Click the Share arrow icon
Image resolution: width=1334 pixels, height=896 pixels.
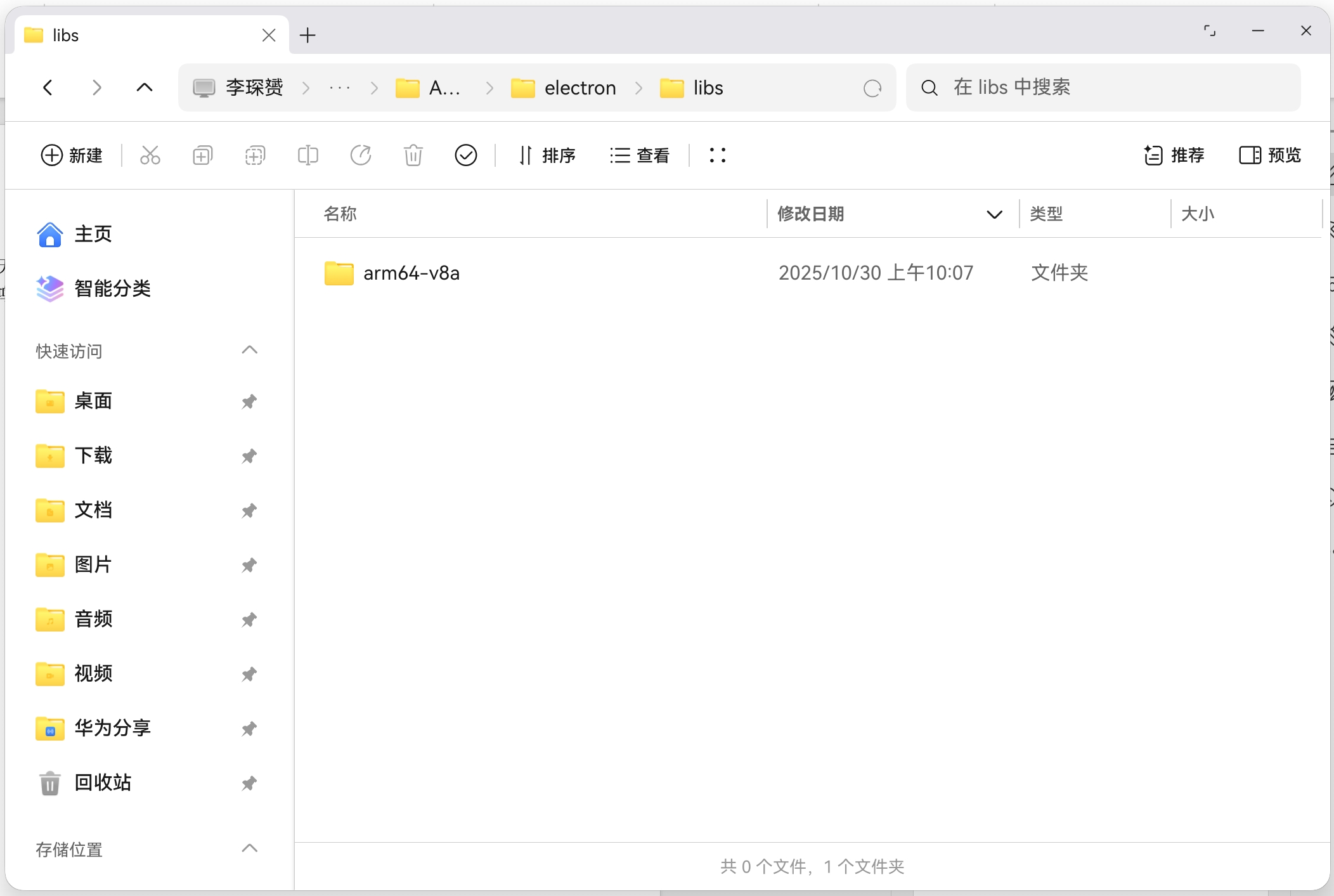(361, 155)
